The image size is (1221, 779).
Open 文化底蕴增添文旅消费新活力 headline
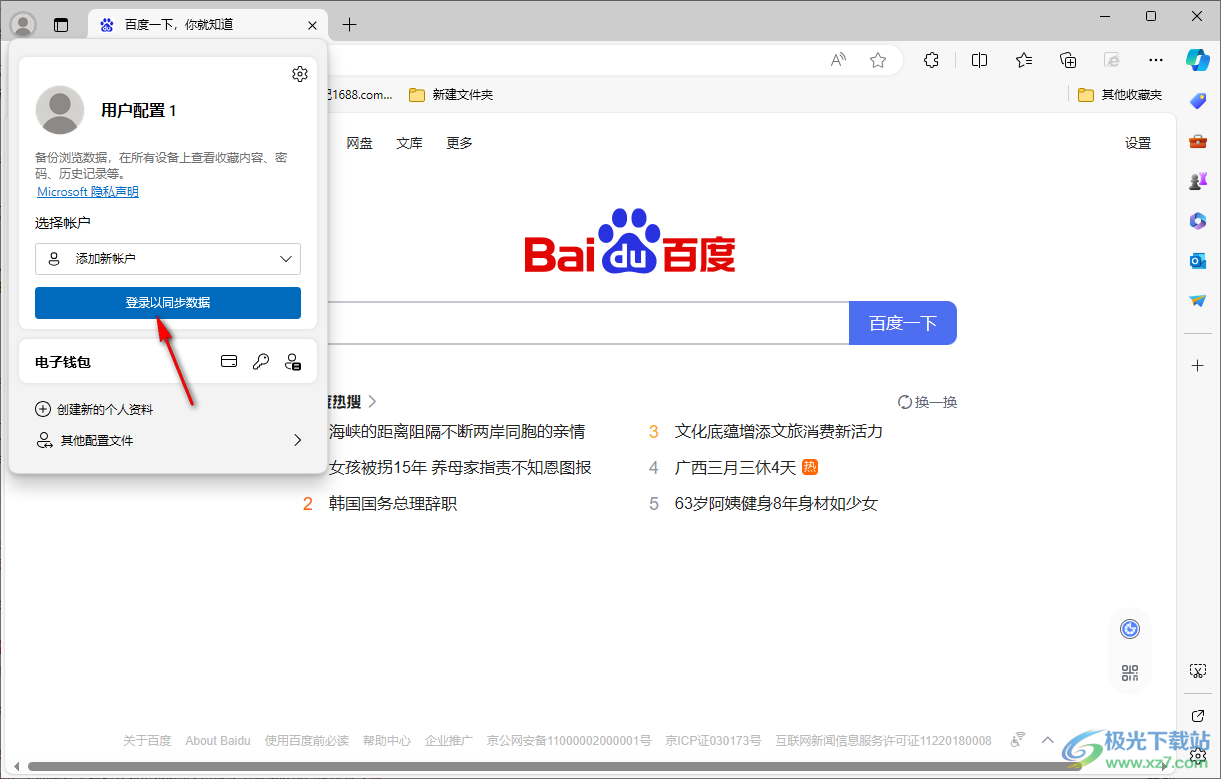[x=779, y=432]
